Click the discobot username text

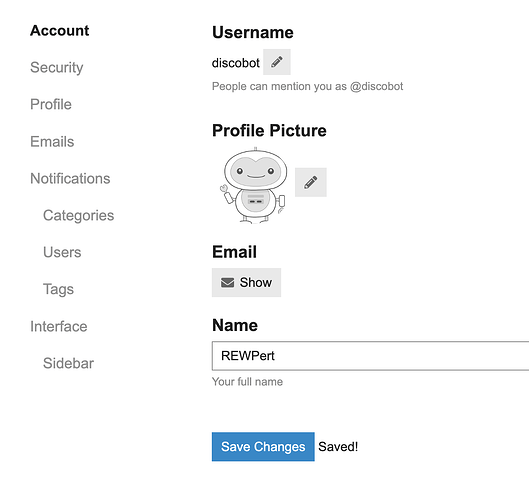tap(236, 63)
